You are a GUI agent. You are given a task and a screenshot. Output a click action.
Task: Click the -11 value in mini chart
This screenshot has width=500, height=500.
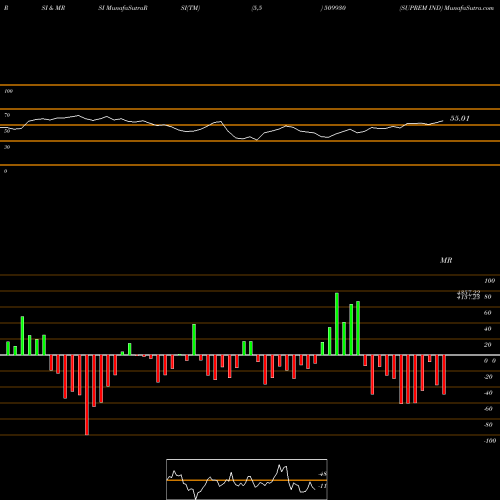tap(322, 486)
